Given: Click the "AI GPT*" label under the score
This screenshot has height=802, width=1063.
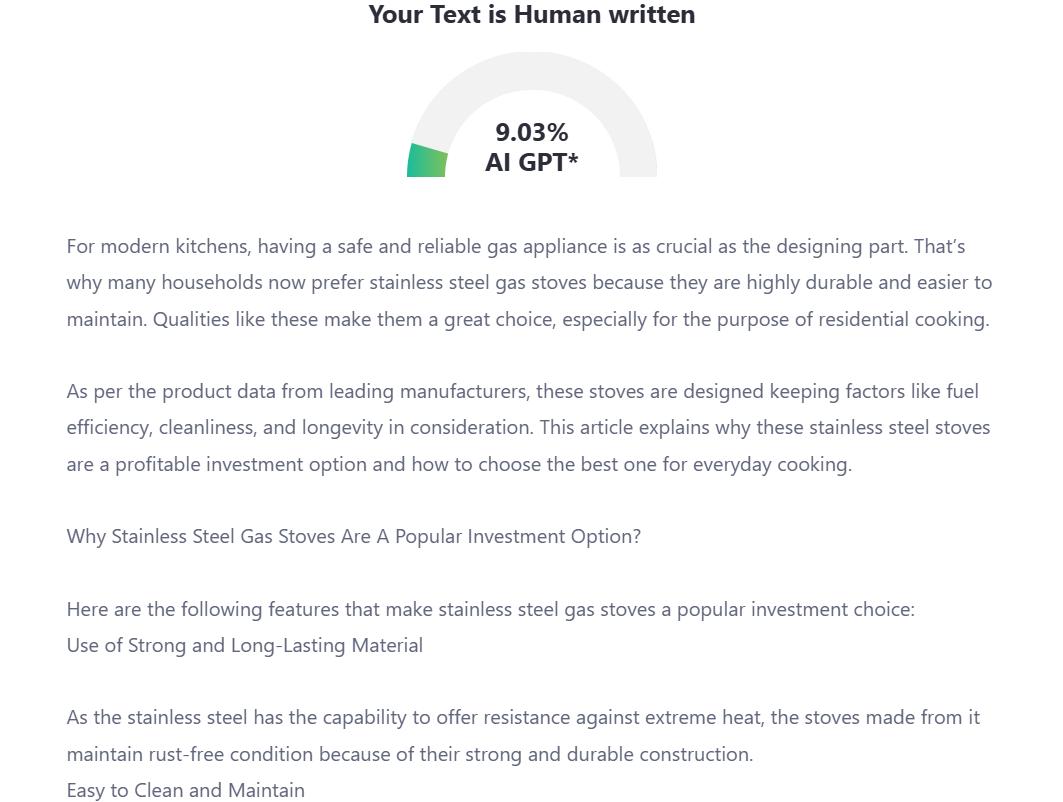Looking at the screenshot, I should (x=531, y=162).
